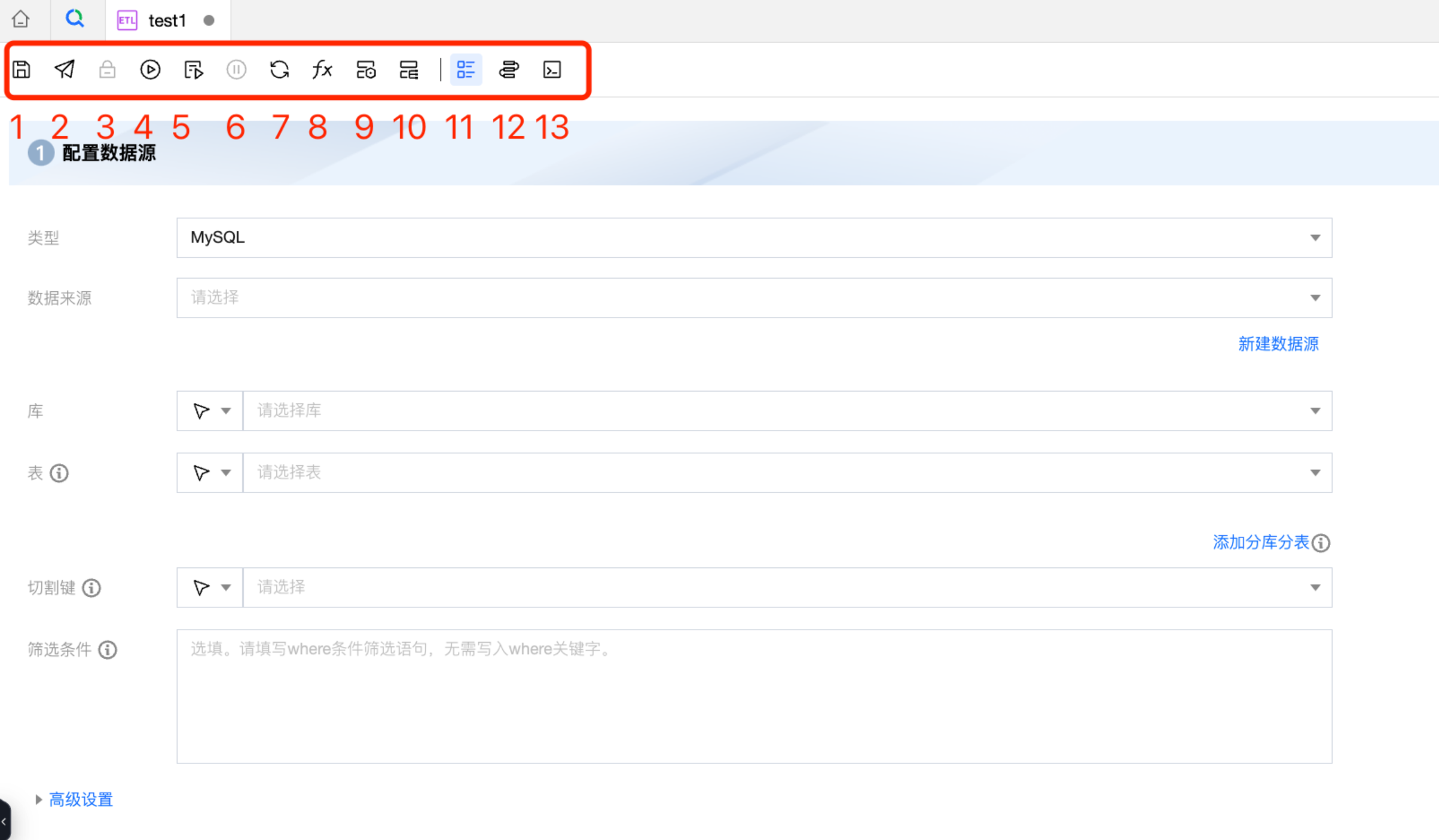Click the 添加分库分表 link
Viewport: 1439px width, 840px height.
click(x=1260, y=542)
